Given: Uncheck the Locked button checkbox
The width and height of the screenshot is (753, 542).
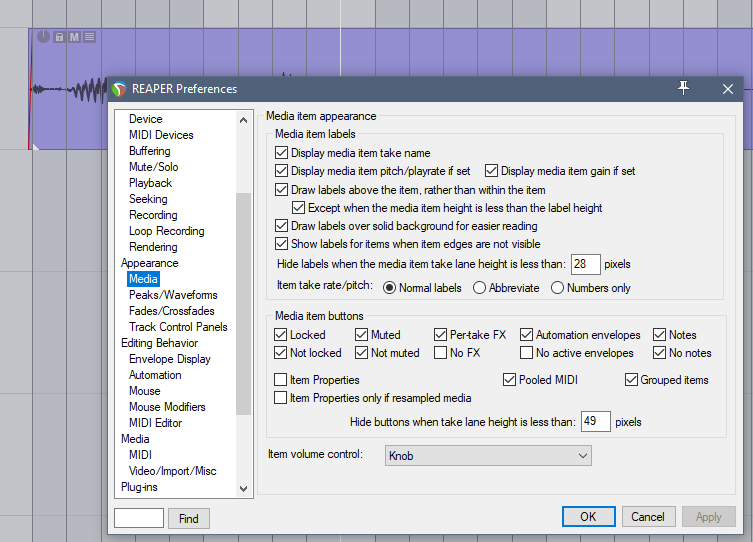Looking at the screenshot, I should tap(280, 335).
